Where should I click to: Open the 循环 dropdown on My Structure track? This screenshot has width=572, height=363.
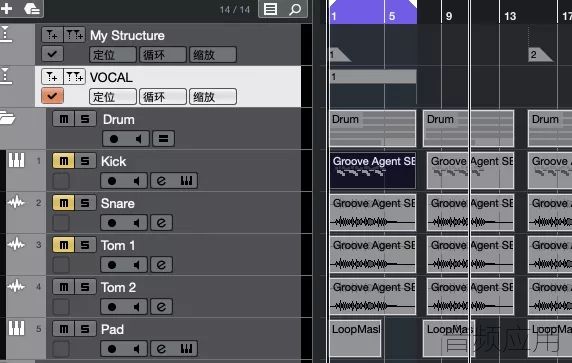pos(163,55)
